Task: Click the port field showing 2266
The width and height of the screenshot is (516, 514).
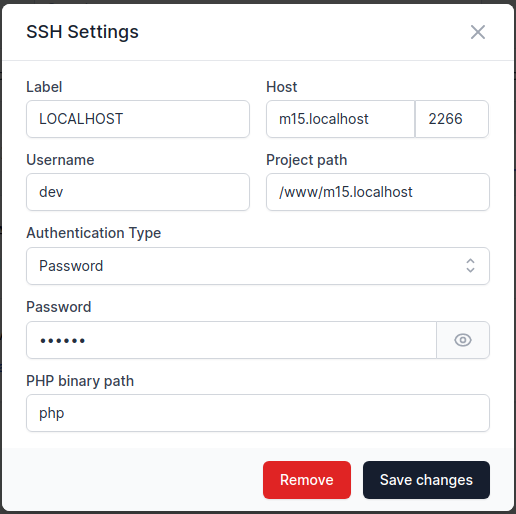Action: point(452,119)
